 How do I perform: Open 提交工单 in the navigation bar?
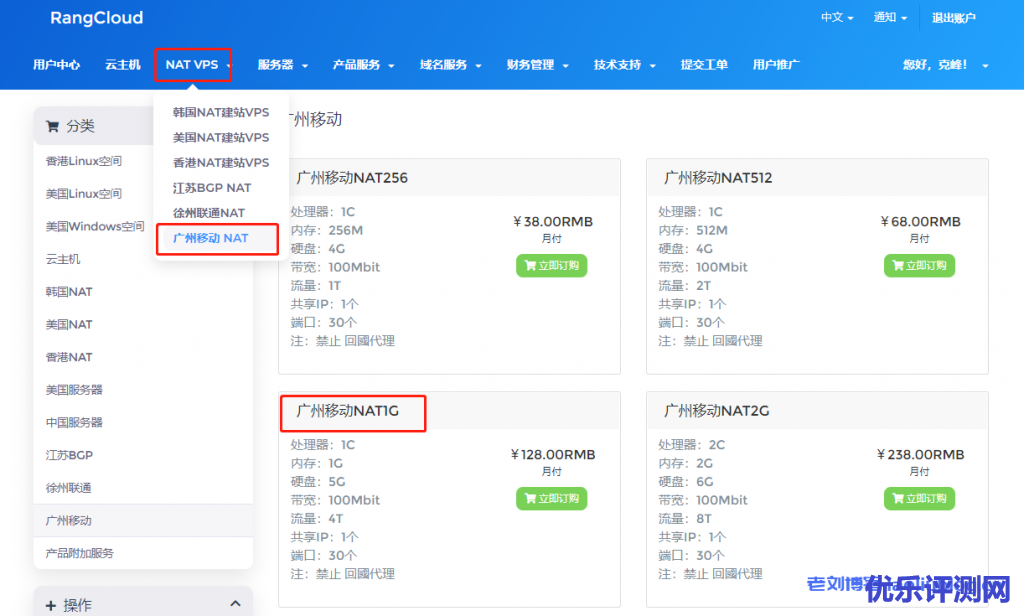pos(704,65)
